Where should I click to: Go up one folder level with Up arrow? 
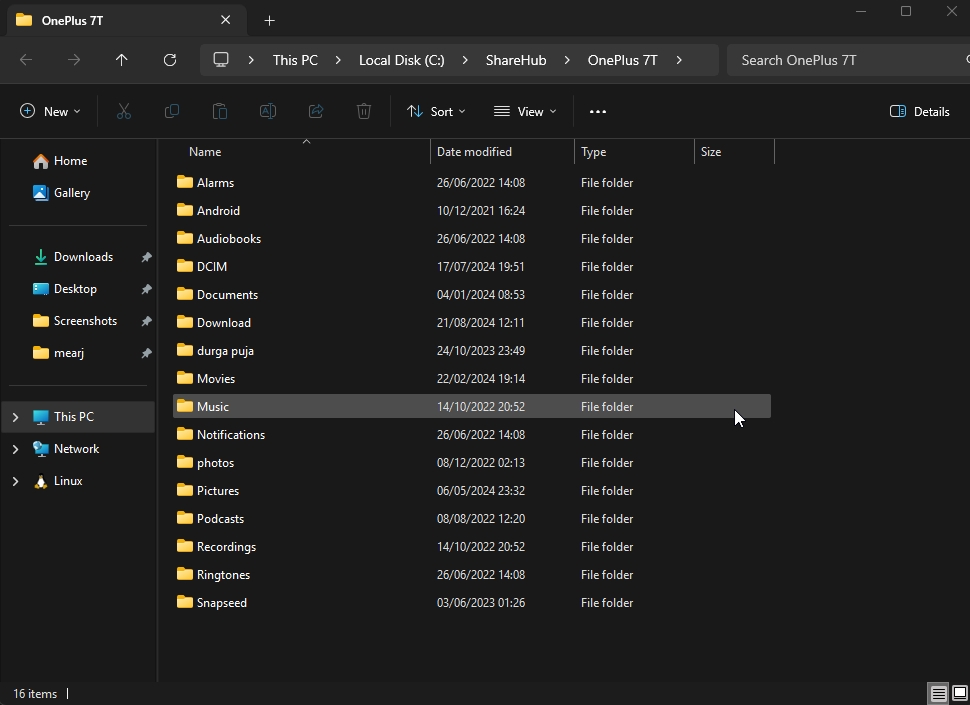click(122, 60)
